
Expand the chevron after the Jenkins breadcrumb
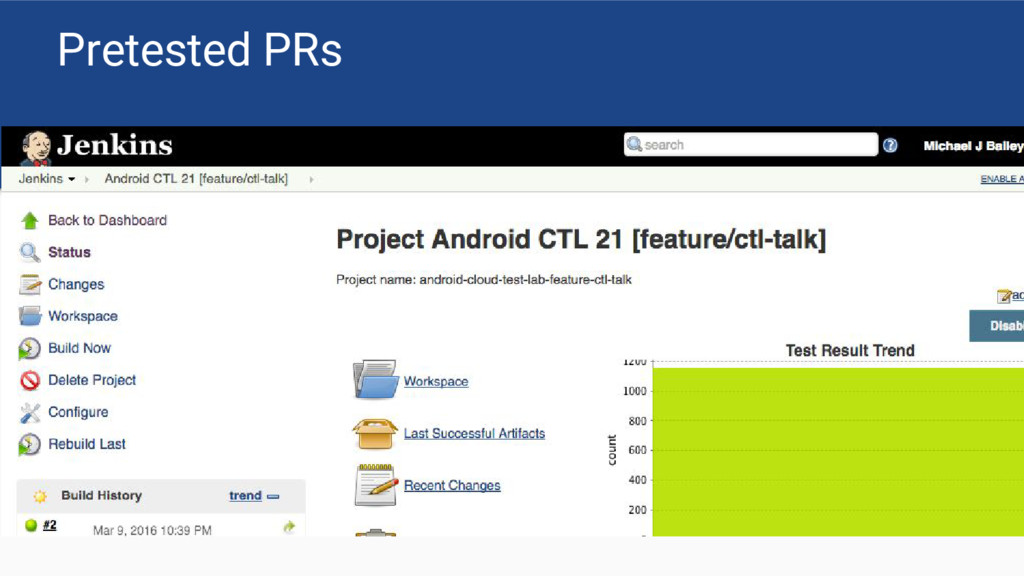[x=86, y=180]
